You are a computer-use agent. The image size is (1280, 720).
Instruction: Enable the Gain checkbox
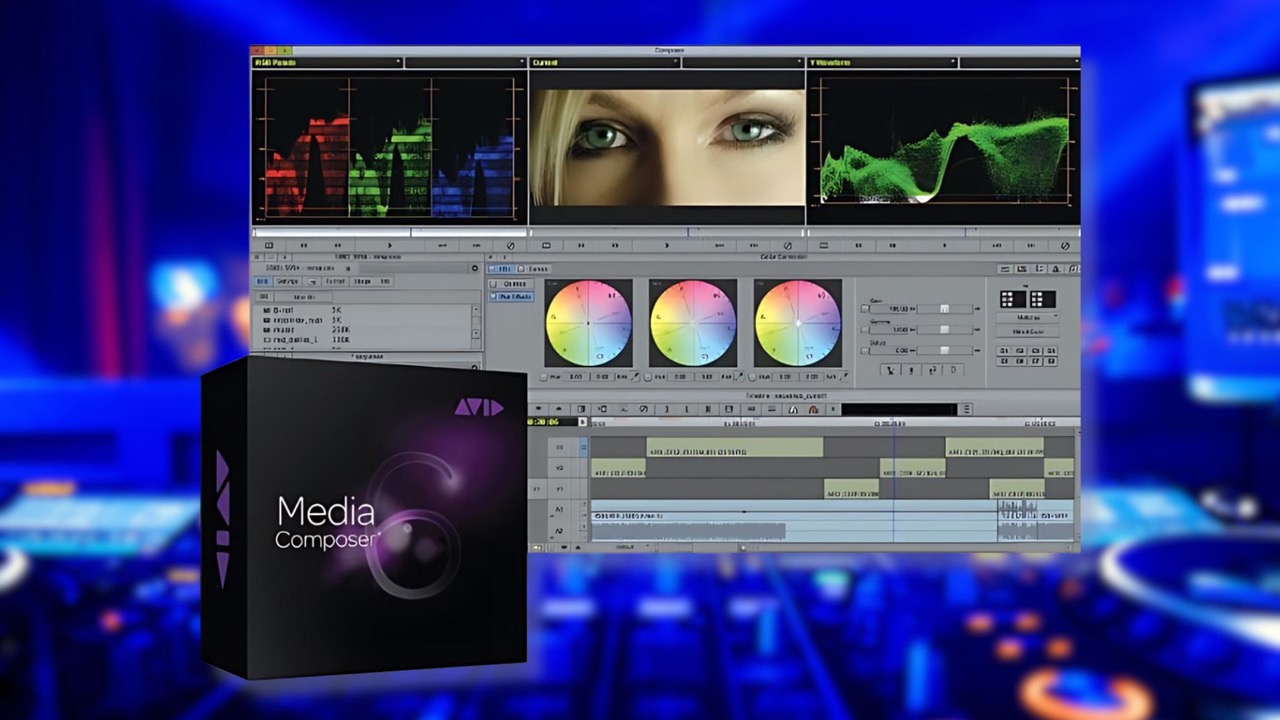click(x=865, y=309)
